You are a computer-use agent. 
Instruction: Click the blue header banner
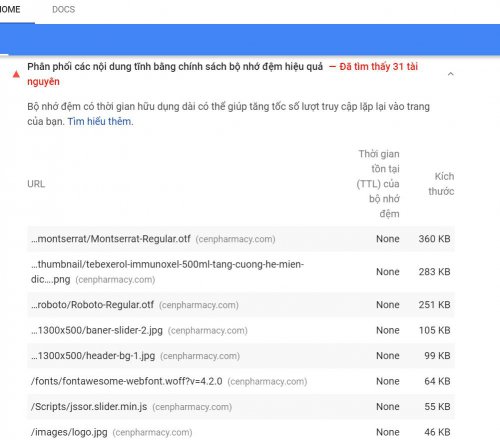250,39
